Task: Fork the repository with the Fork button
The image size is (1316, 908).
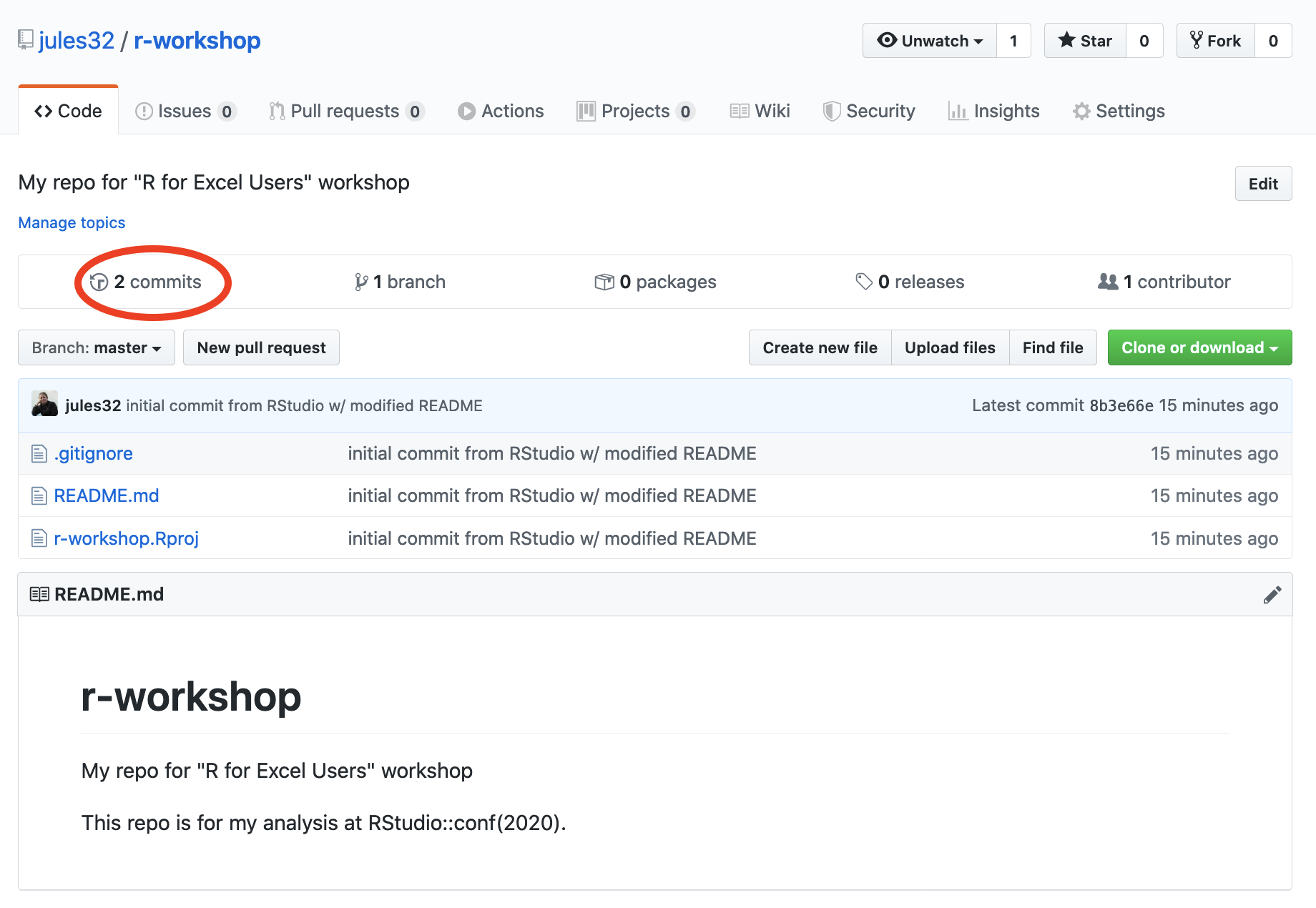Action: point(1215,41)
